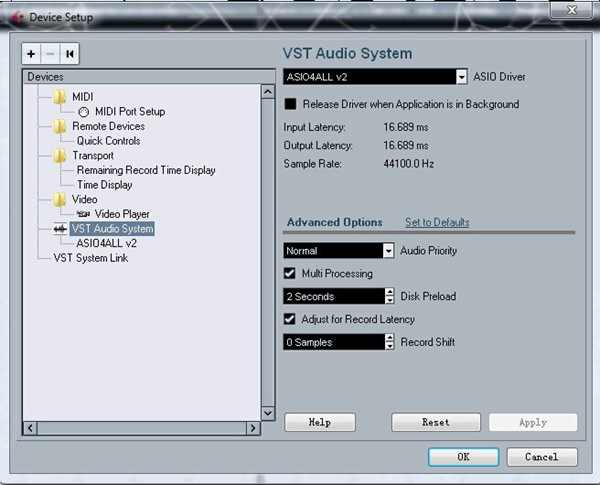This screenshot has width=600, height=485.
Task: Click the plus Add Device icon
Action: click(x=31, y=54)
